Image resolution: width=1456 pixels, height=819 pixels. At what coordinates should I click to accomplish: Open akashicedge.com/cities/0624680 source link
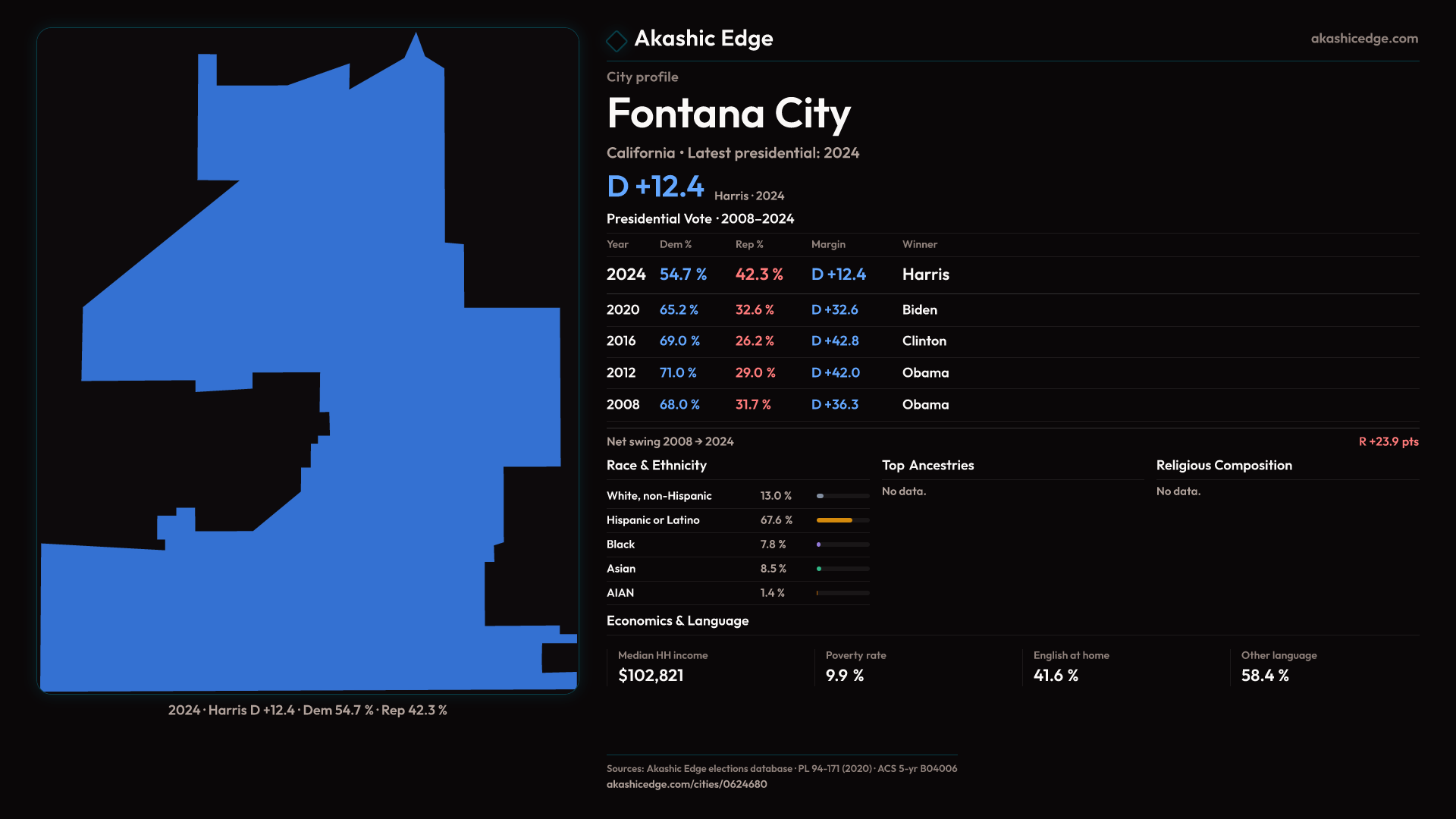[686, 784]
